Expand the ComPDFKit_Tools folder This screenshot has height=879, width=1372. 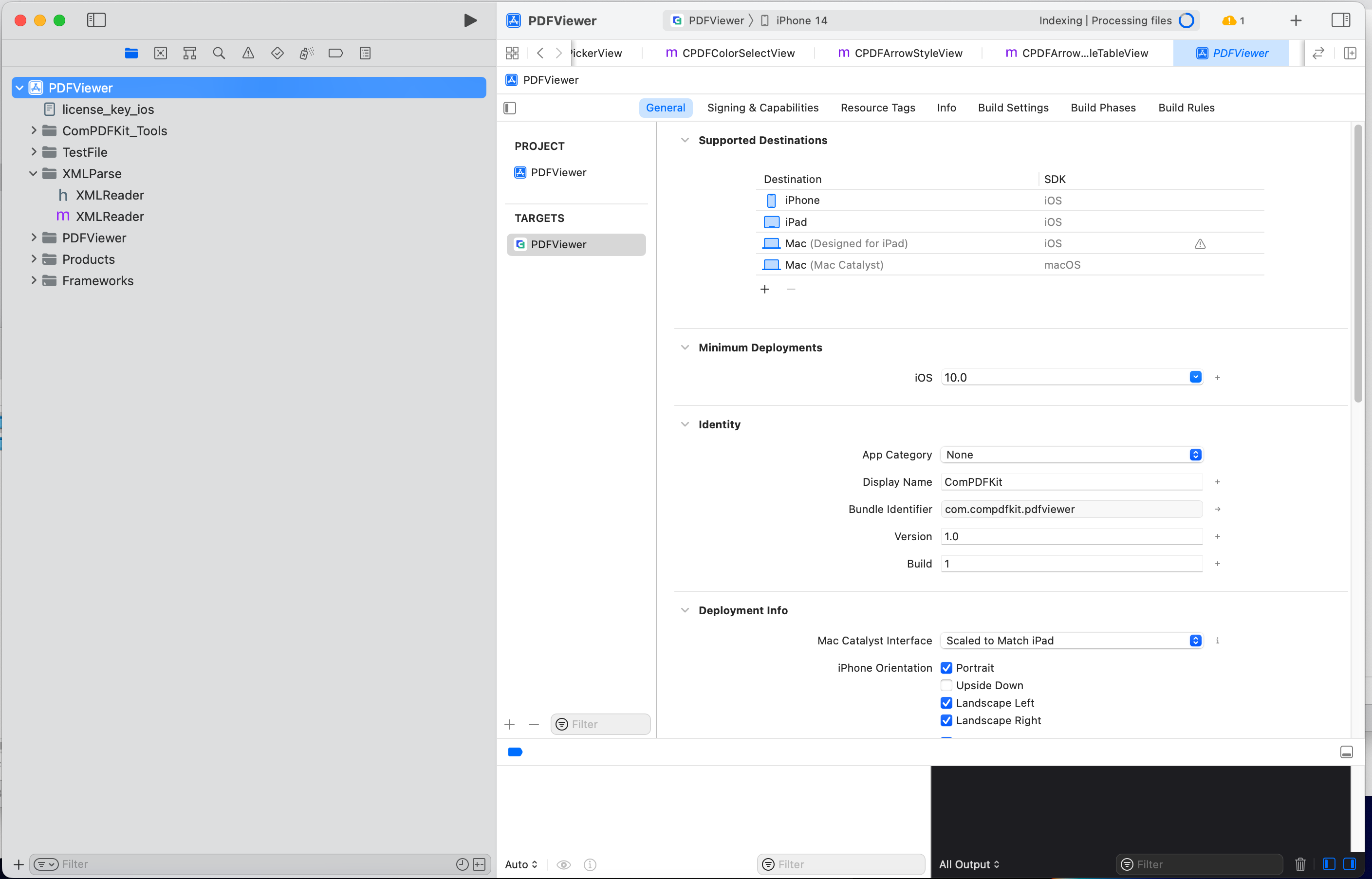pyautogui.click(x=34, y=131)
